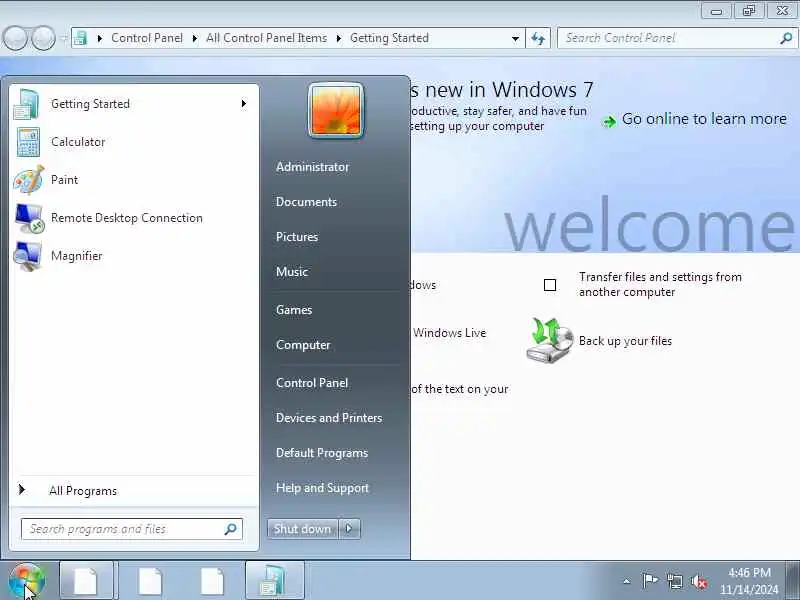Click the Control Panel search magnifier icon

pos(786,38)
